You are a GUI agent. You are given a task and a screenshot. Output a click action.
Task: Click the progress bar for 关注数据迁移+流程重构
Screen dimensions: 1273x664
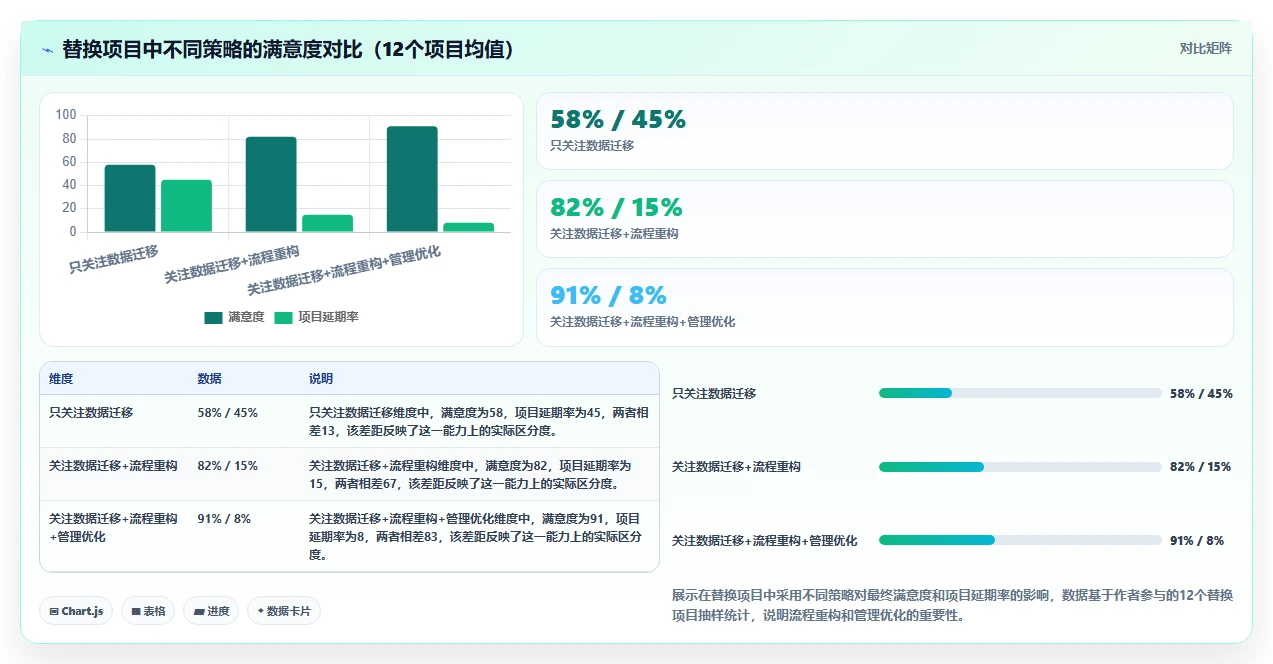pyautogui.click(x=1020, y=466)
